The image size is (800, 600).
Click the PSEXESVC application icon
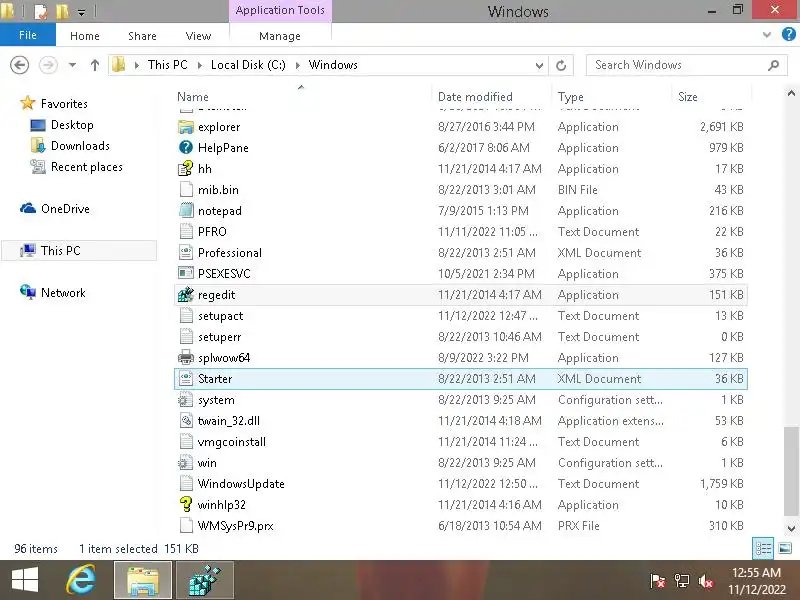coord(186,273)
